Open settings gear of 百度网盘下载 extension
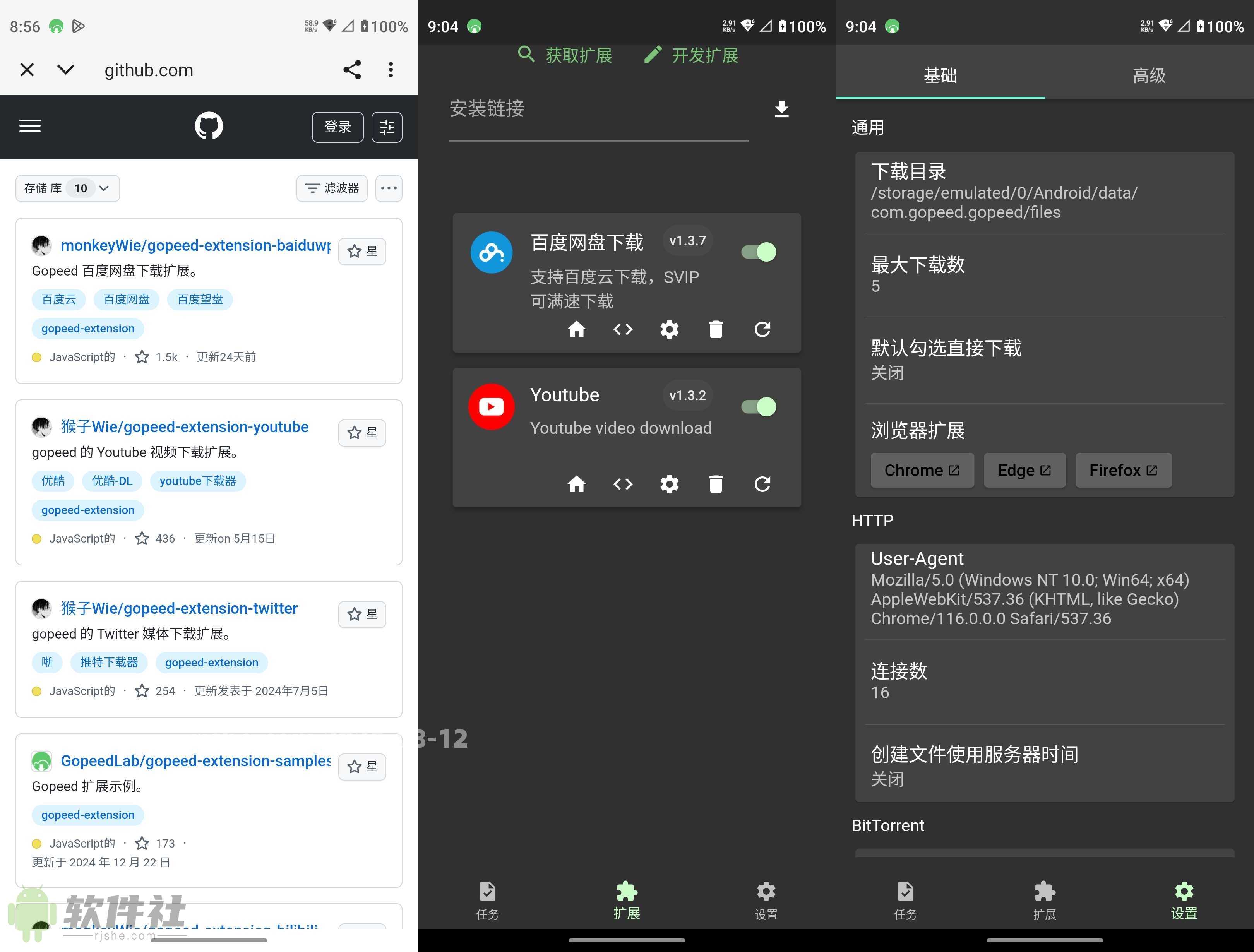 click(670, 329)
